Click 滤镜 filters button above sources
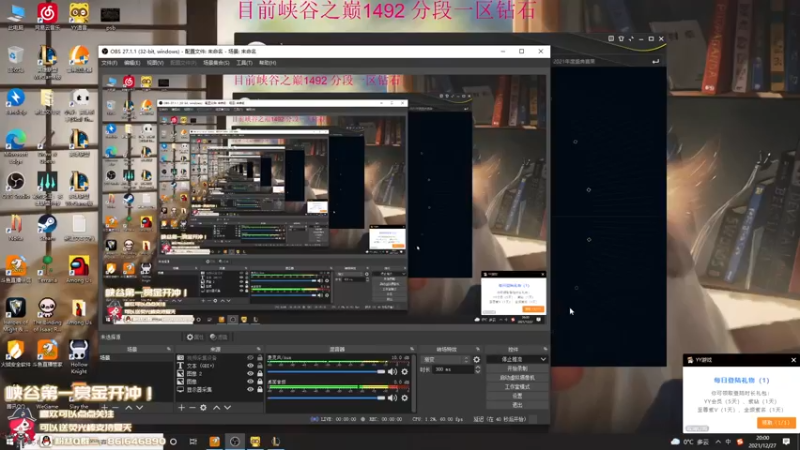The width and height of the screenshot is (800, 450). 219,337
